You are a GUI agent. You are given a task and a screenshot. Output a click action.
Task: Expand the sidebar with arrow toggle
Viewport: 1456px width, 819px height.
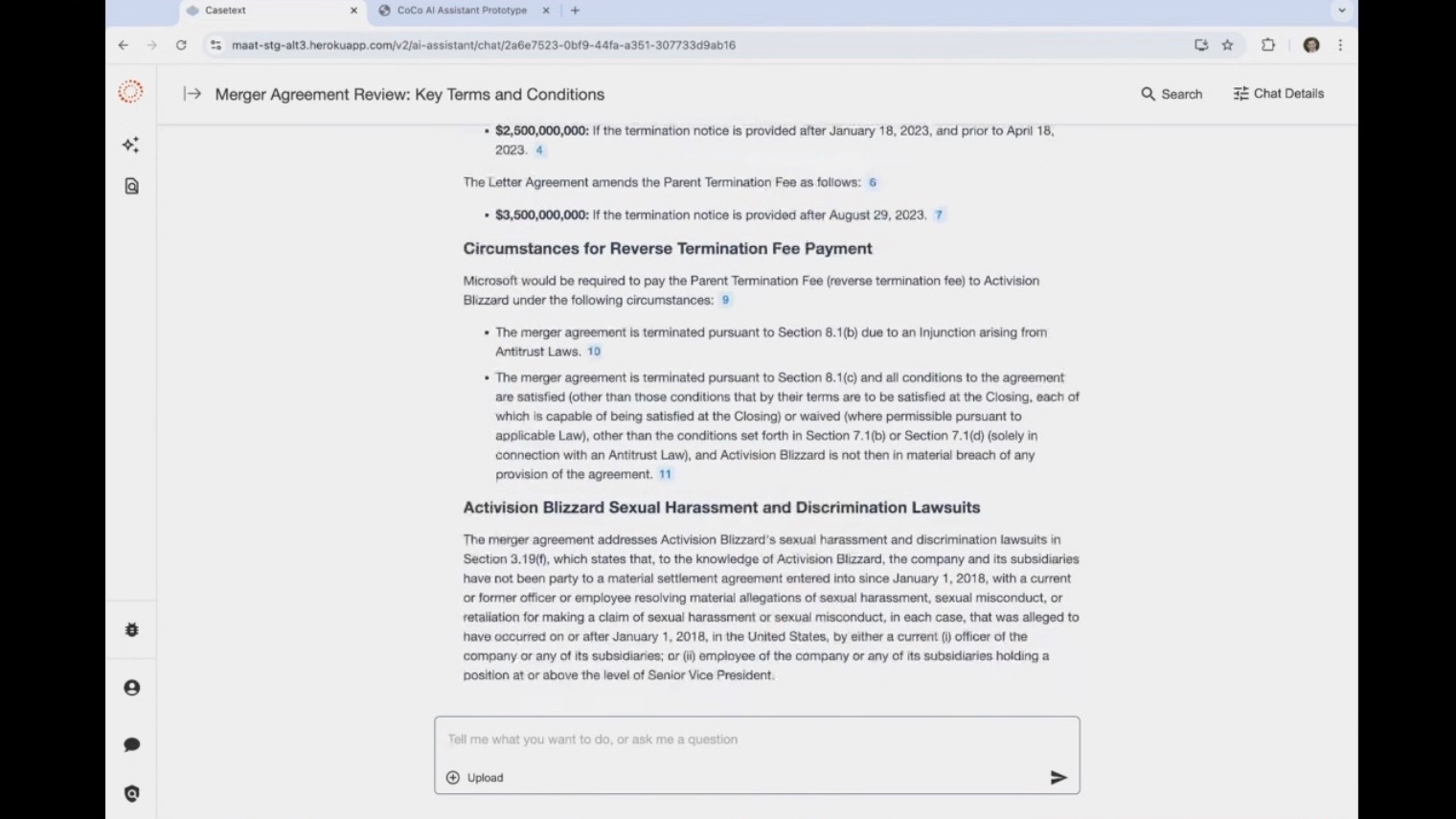[193, 94]
